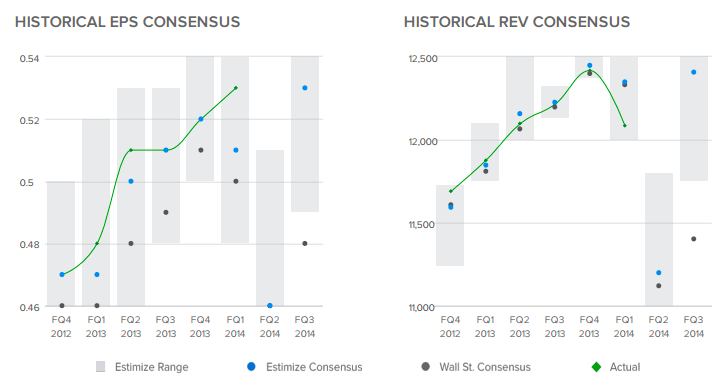The width and height of the screenshot is (728, 388).
Task: Click Estimize Consensus legend label
Action: tap(314, 367)
